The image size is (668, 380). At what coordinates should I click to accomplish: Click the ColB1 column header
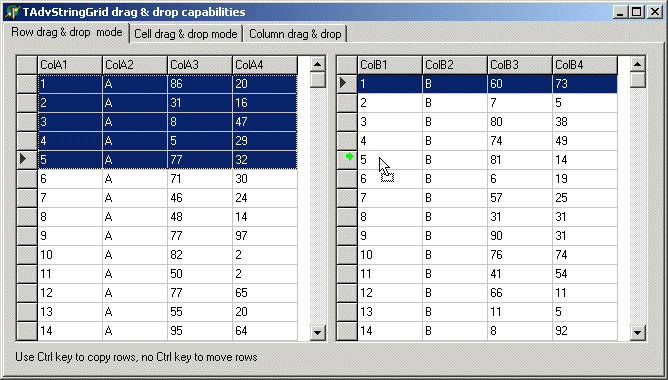pyautogui.click(x=390, y=65)
